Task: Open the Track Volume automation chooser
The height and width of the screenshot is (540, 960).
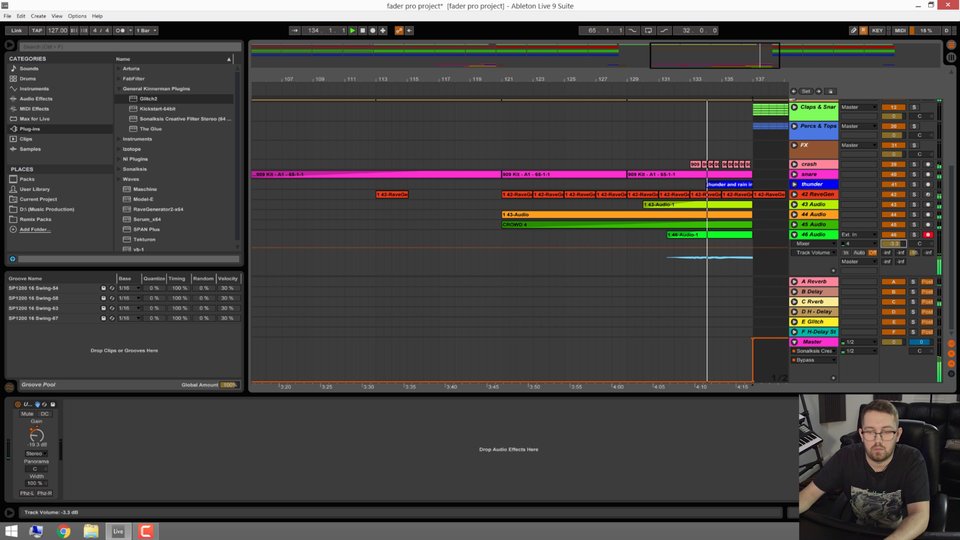Action: pos(814,252)
